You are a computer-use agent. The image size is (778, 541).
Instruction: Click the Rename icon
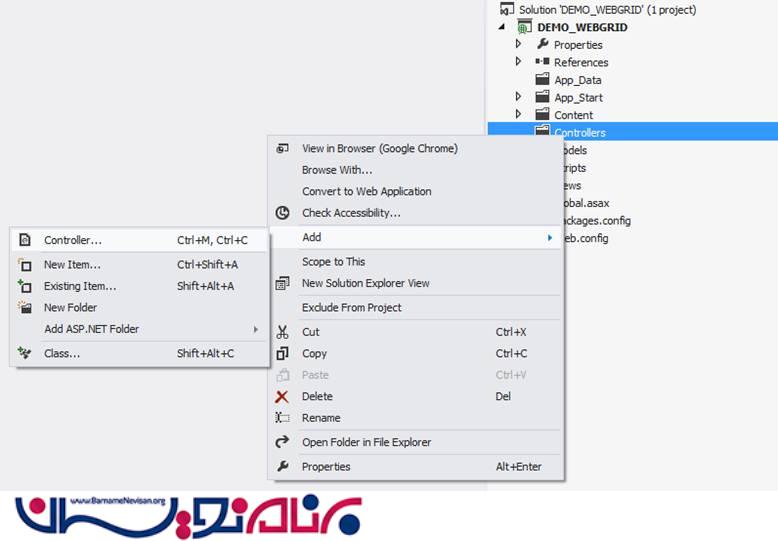click(x=282, y=418)
